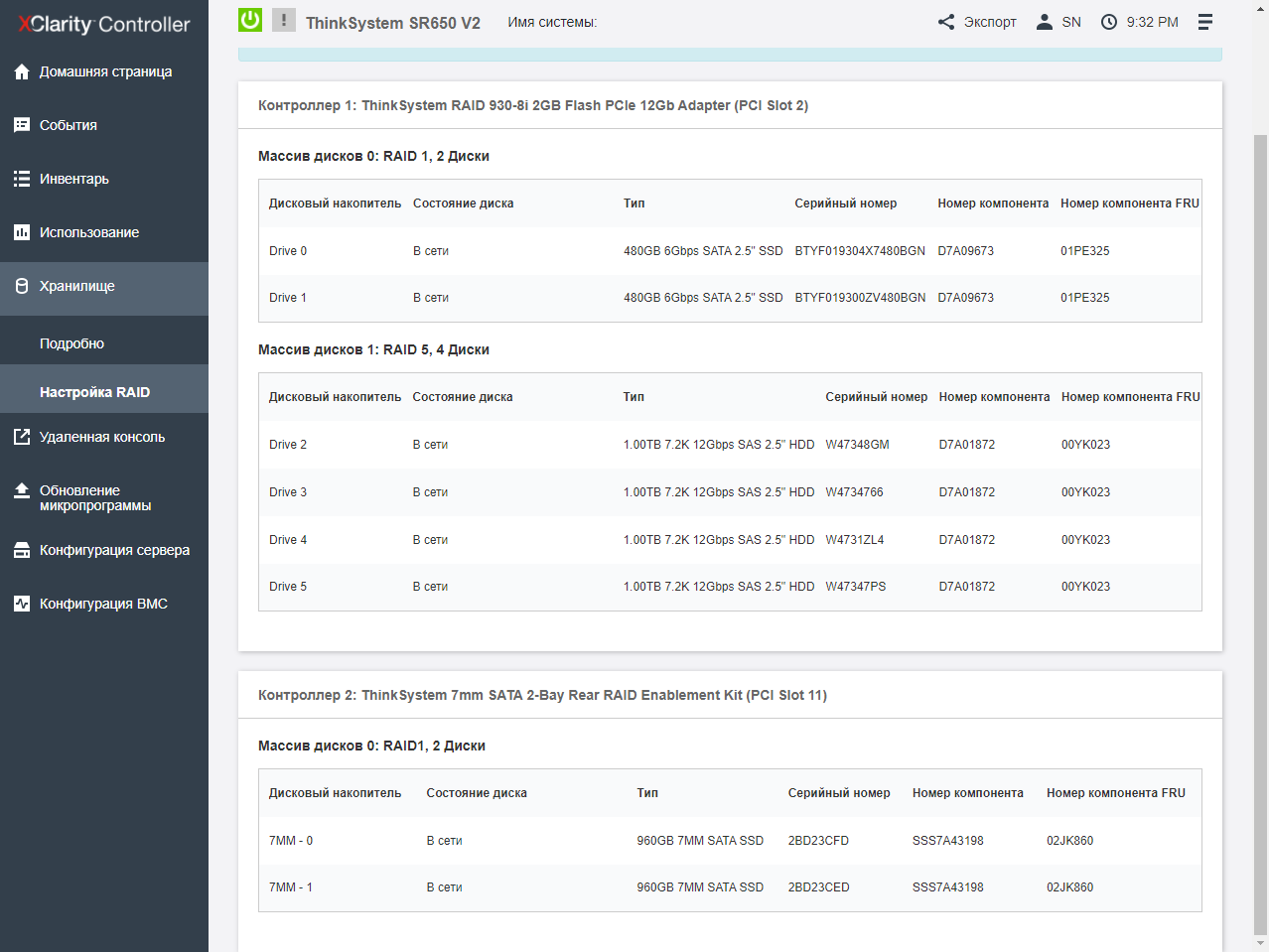The height and width of the screenshot is (952, 1269).
Task: Select Подробно submenu item
Action: (x=104, y=343)
